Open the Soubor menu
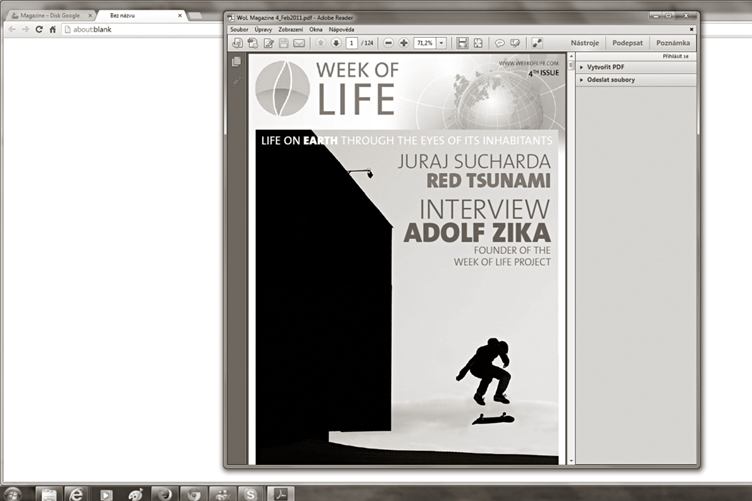The width and height of the screenshot is (752, 501). coord(239,30)
